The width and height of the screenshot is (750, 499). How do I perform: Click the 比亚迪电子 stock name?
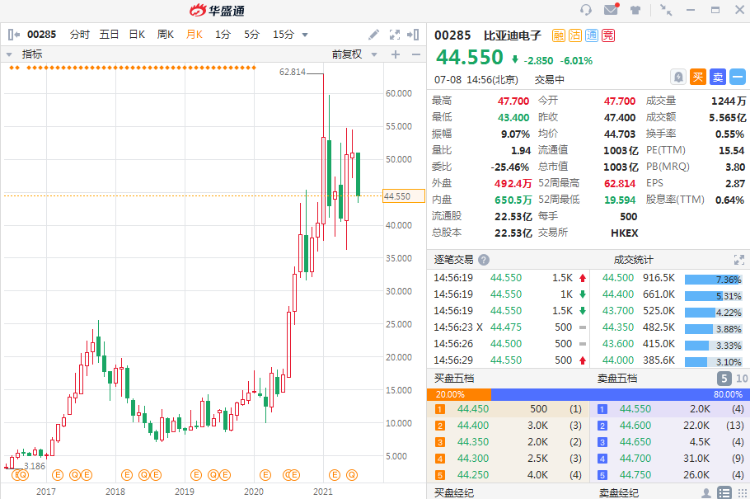512,35
